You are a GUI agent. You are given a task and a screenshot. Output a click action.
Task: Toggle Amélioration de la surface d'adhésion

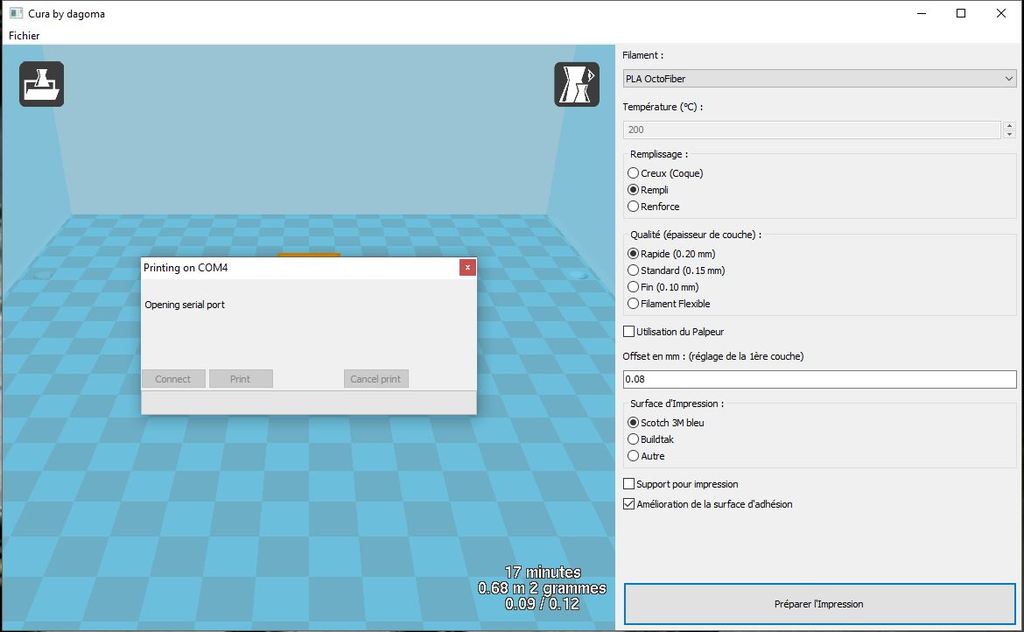click(629, 504)
